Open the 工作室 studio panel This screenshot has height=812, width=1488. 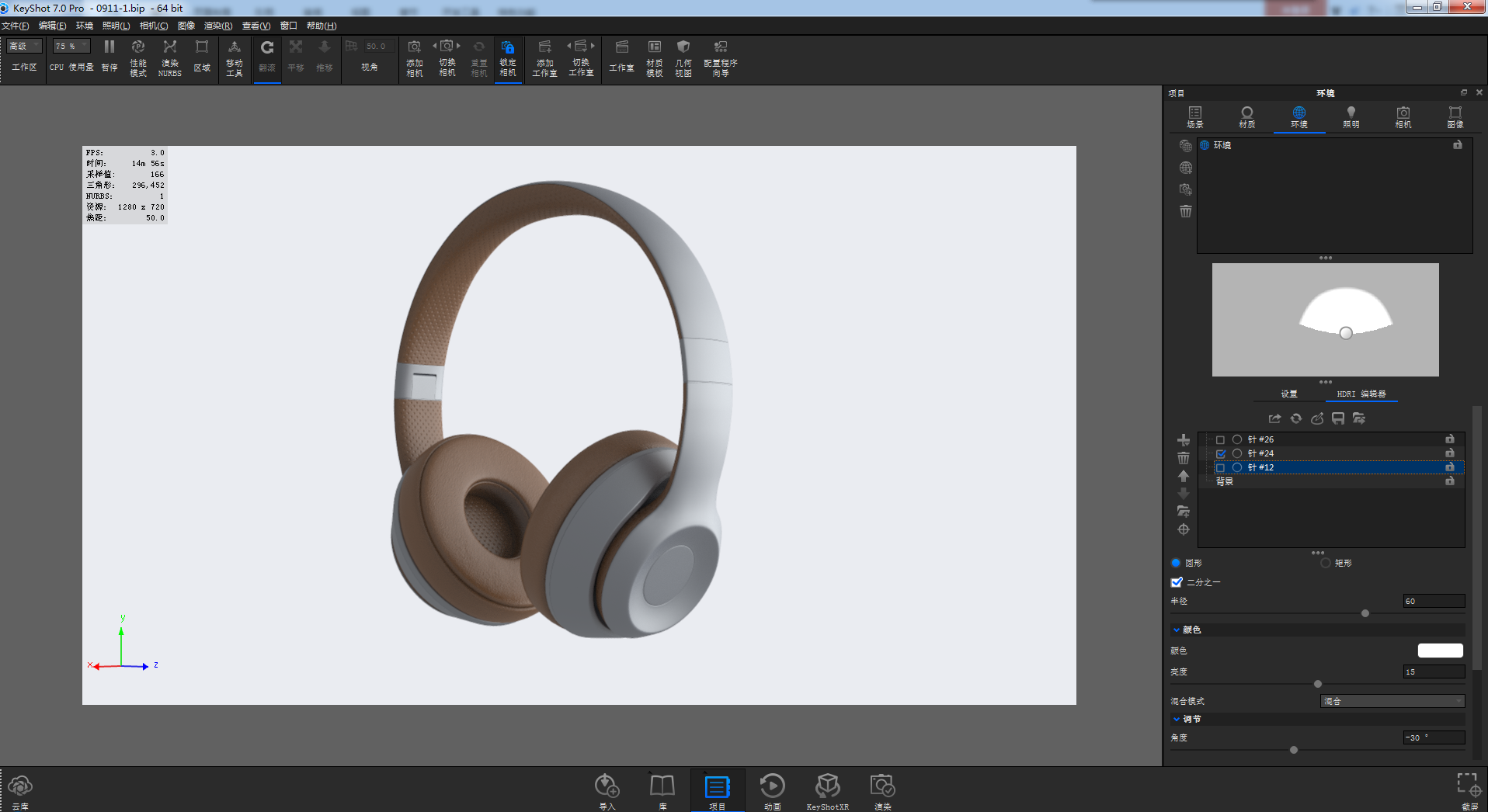click(x=621, y=57)
